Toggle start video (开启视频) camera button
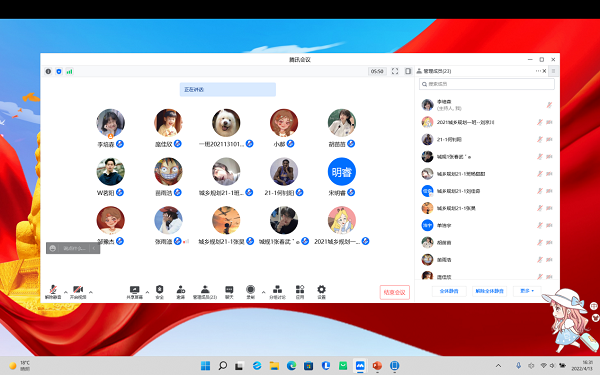600x375 pixels. (x=78, y=292)
